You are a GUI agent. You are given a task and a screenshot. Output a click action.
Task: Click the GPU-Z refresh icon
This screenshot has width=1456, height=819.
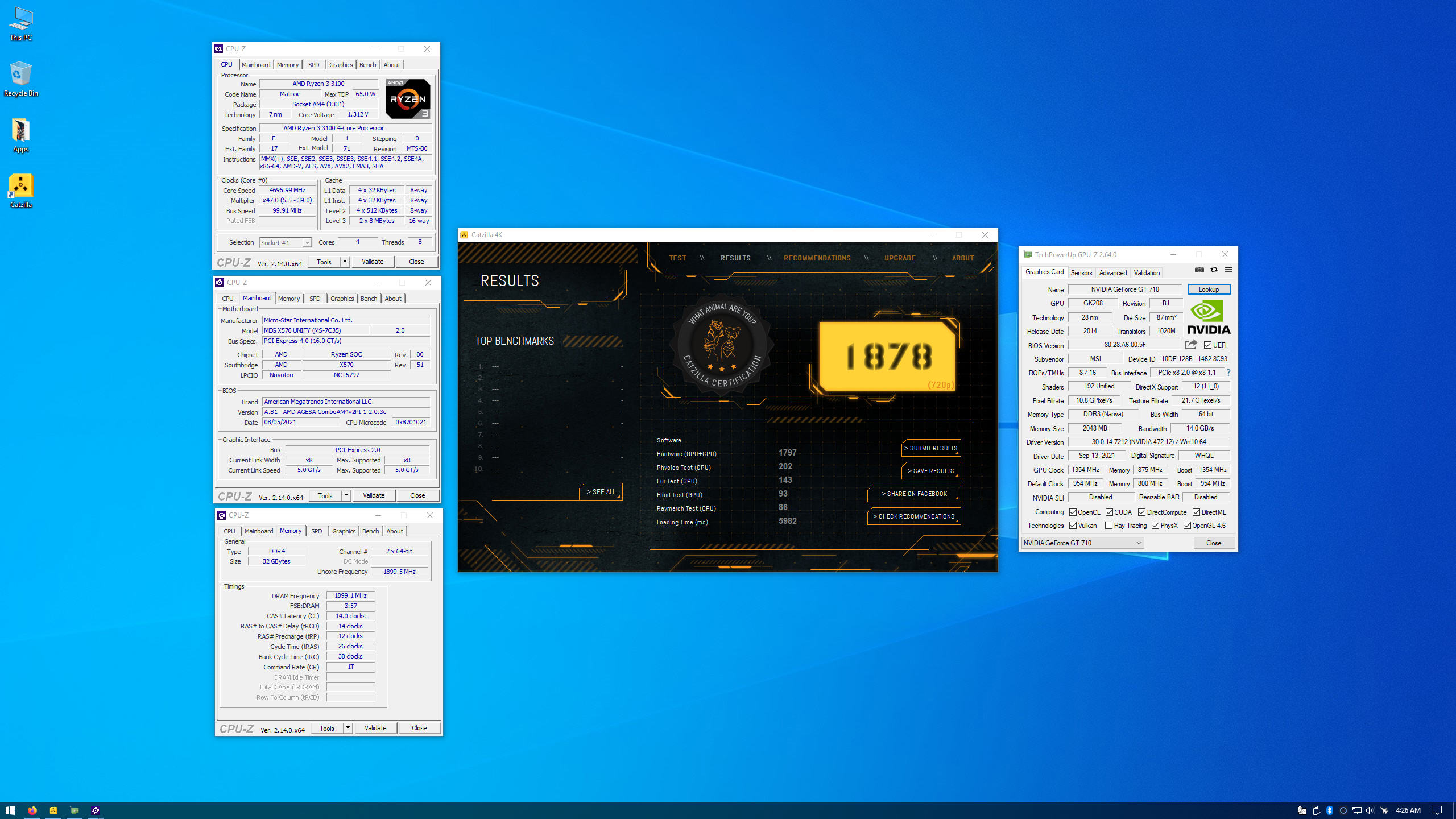(x=1214, y=270)
